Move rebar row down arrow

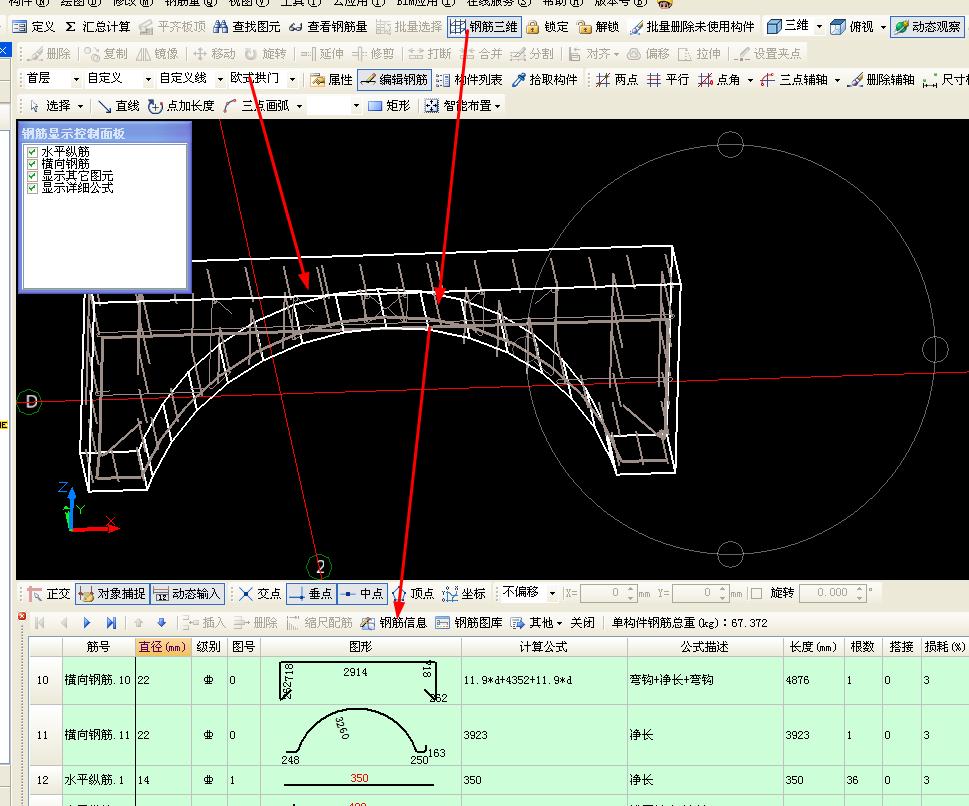pos(161,622)
